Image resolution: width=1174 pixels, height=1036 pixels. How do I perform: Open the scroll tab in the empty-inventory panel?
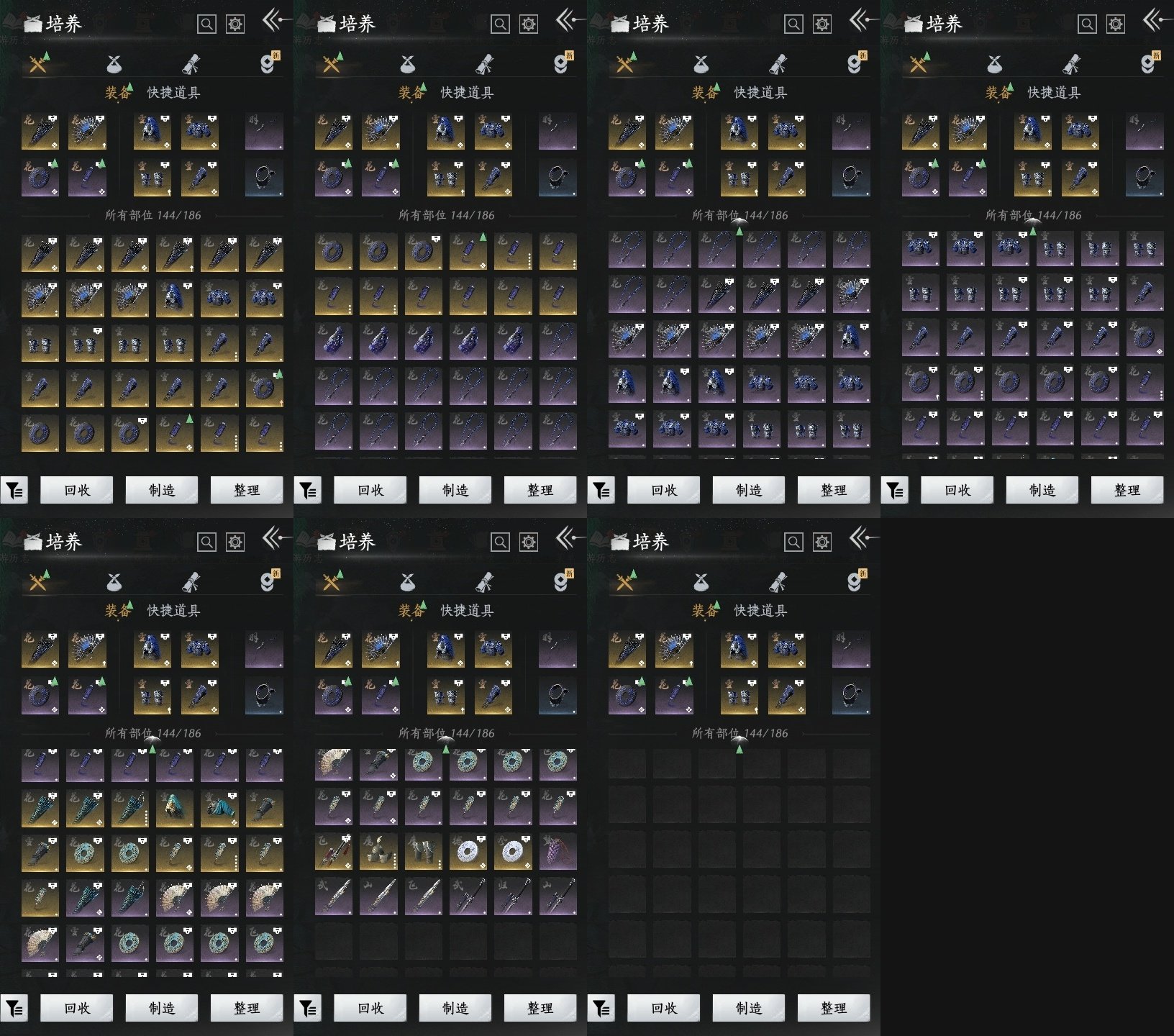tap(778, 582)
